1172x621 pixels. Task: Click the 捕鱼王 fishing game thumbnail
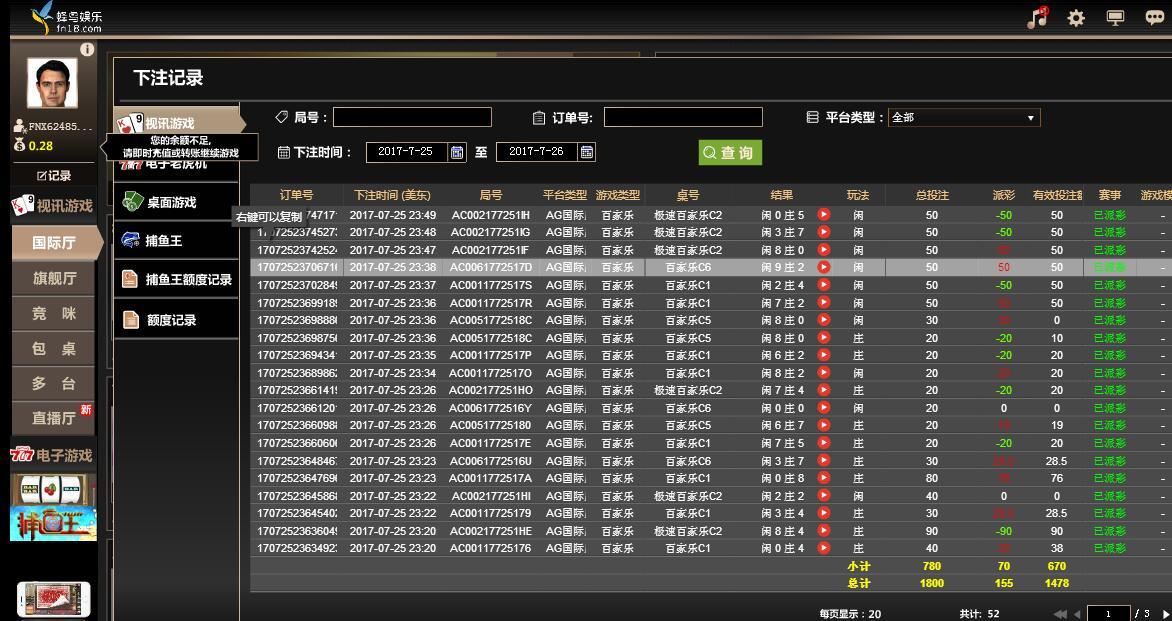[53, 524]
